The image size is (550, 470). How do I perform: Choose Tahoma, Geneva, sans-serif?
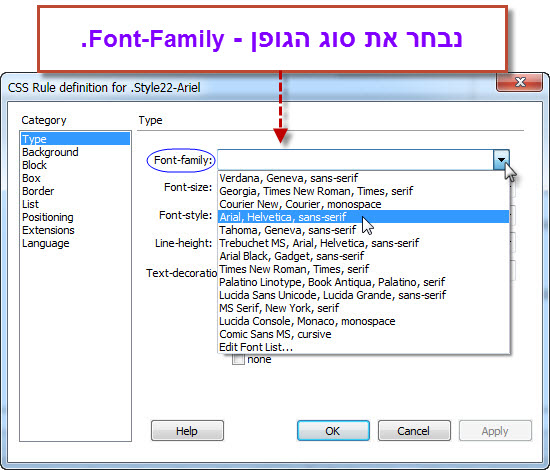click(363, 230)
